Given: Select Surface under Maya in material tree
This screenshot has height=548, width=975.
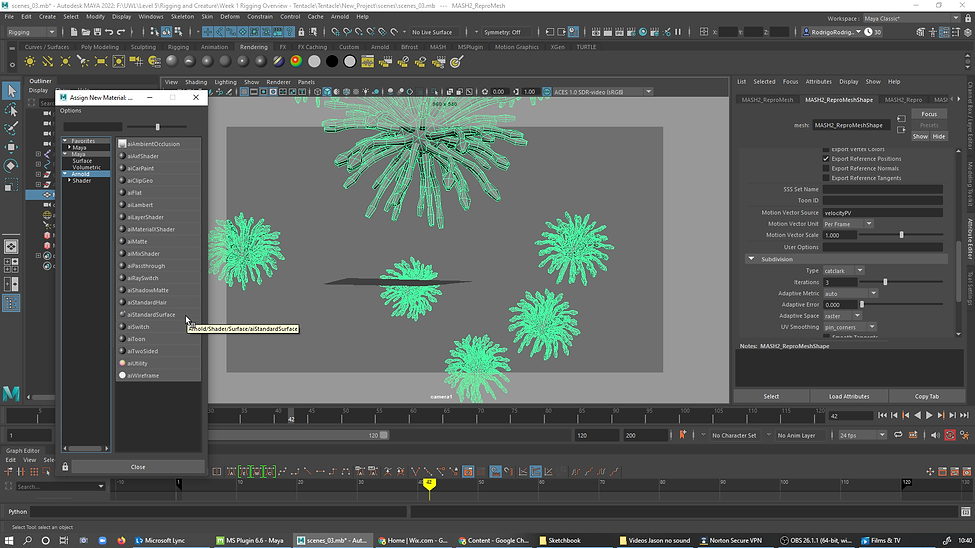Looking at the screenshot, I should tap(82, 160).
